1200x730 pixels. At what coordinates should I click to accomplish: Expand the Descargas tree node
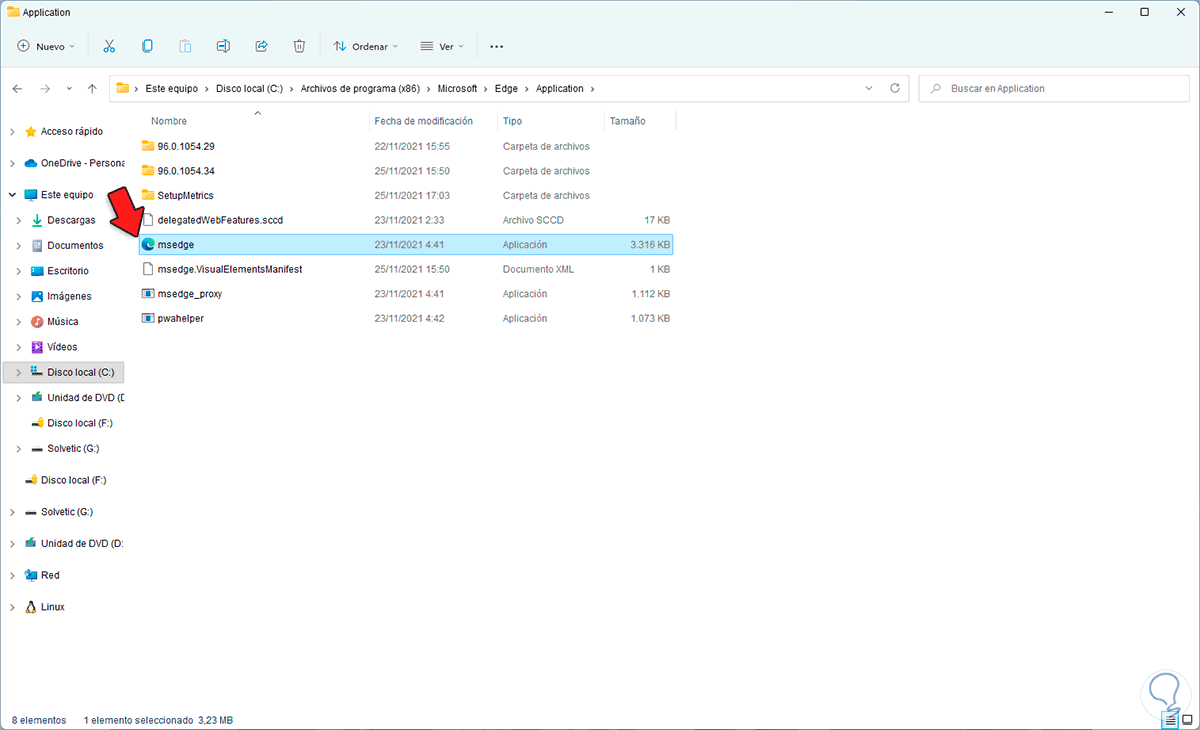[x=18, y=220]
